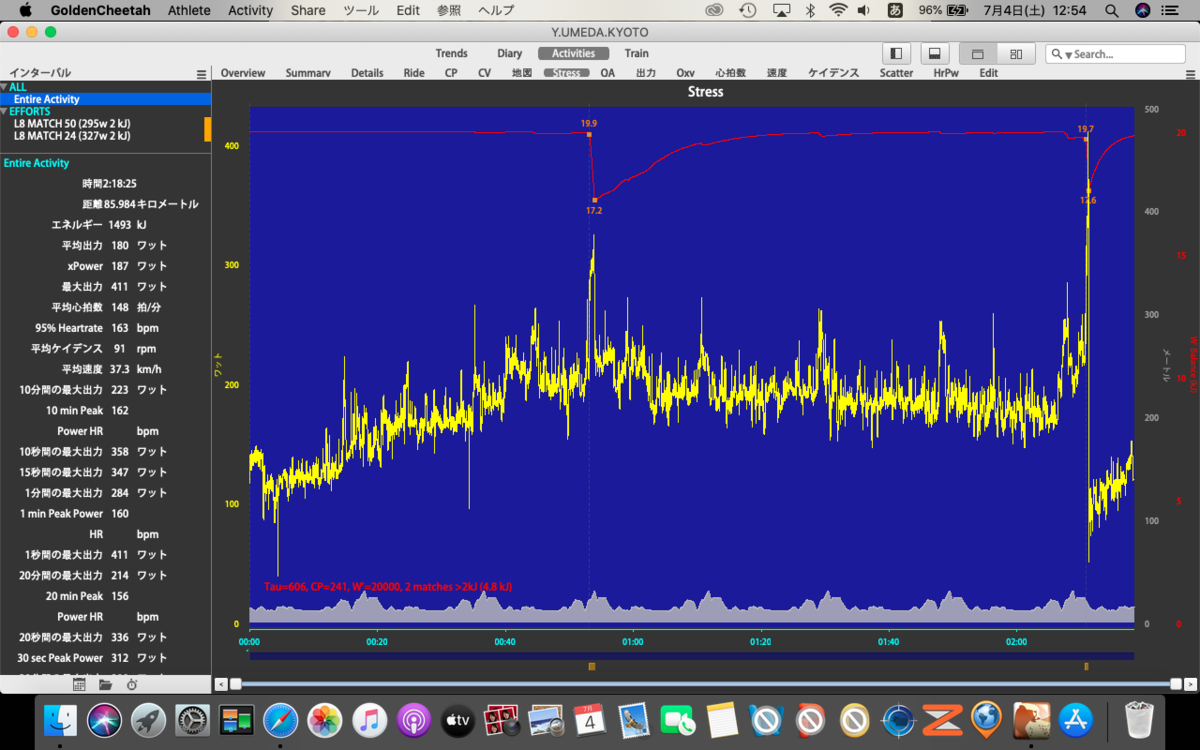Open the Ride chart tab

tap(414, 73)
